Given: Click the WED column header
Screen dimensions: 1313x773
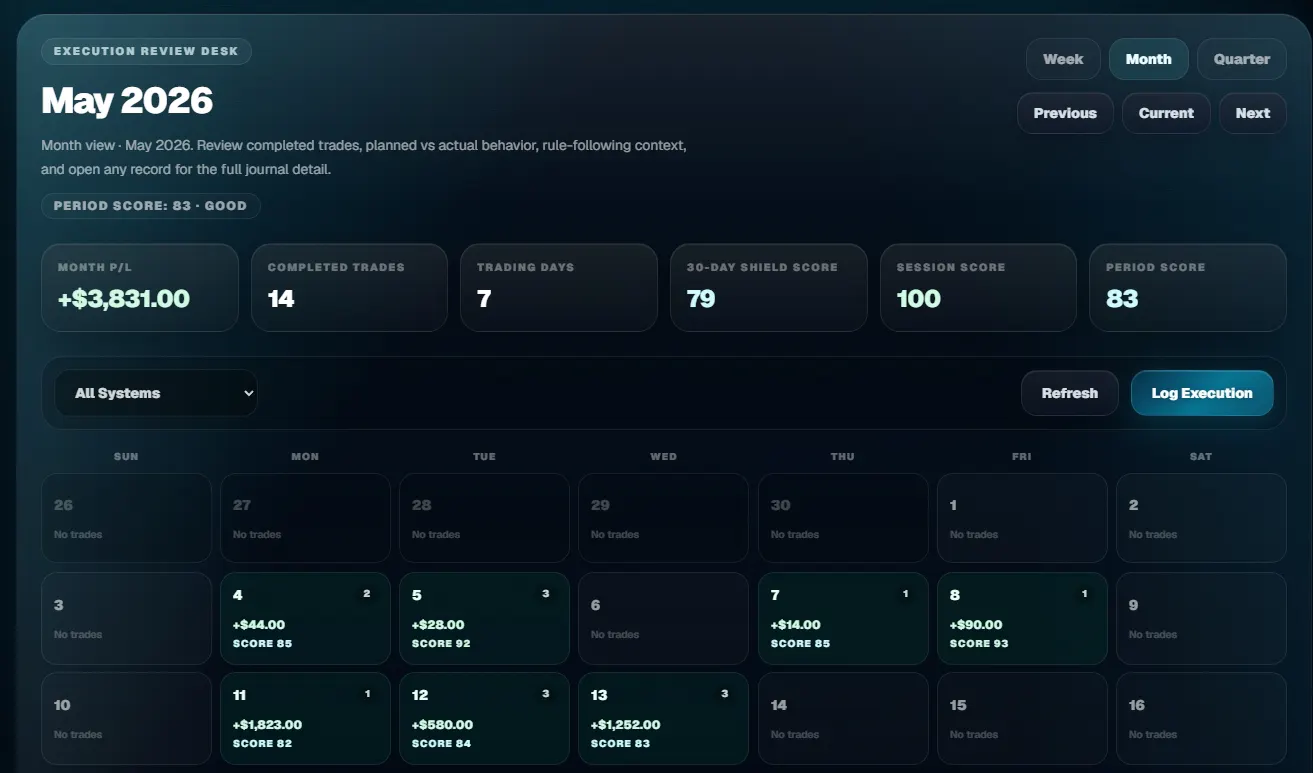Looking at the screenshot, I should tap(663, 456).
